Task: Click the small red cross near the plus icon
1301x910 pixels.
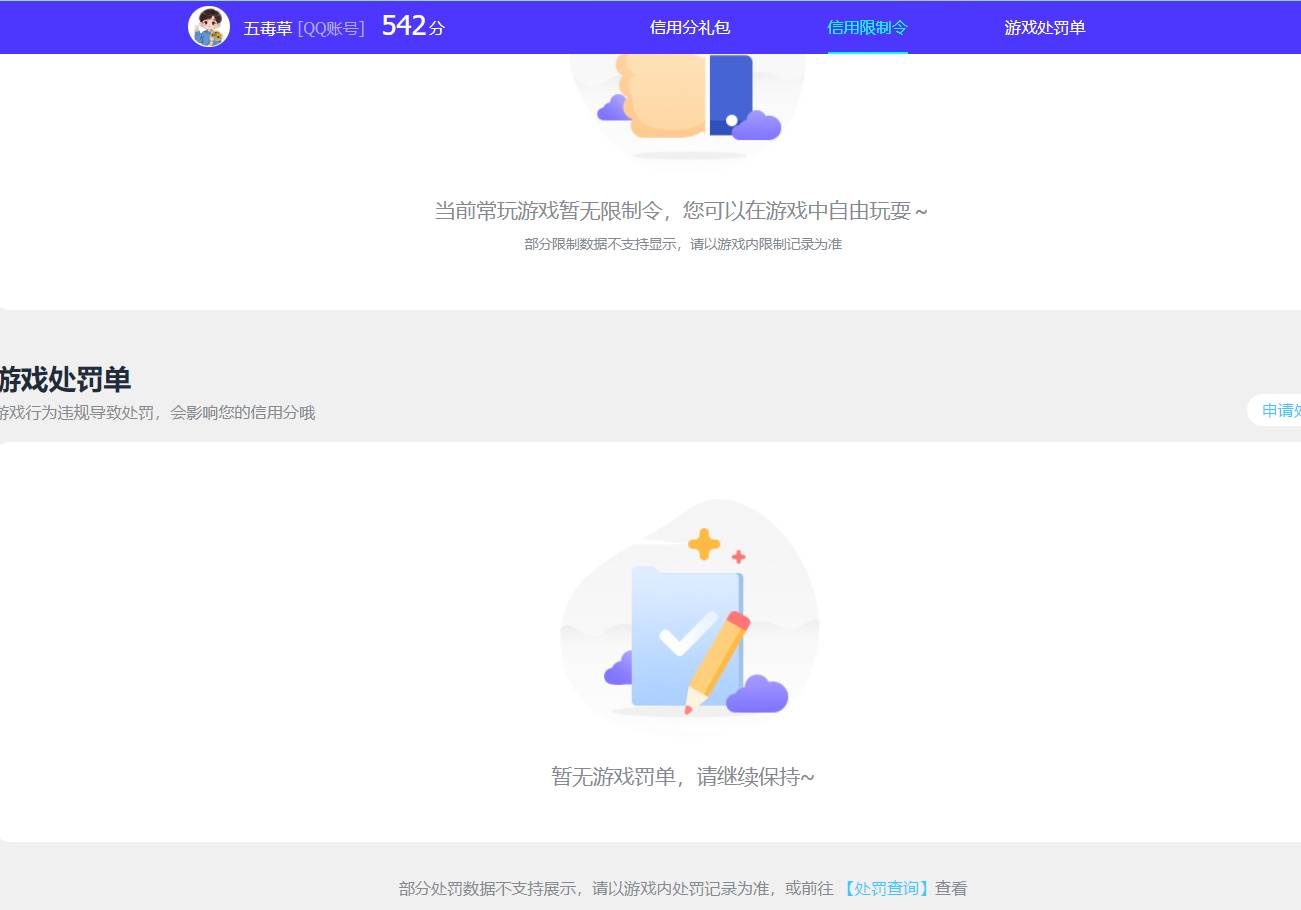Action: pyautogui.click(x=737, y=557)
